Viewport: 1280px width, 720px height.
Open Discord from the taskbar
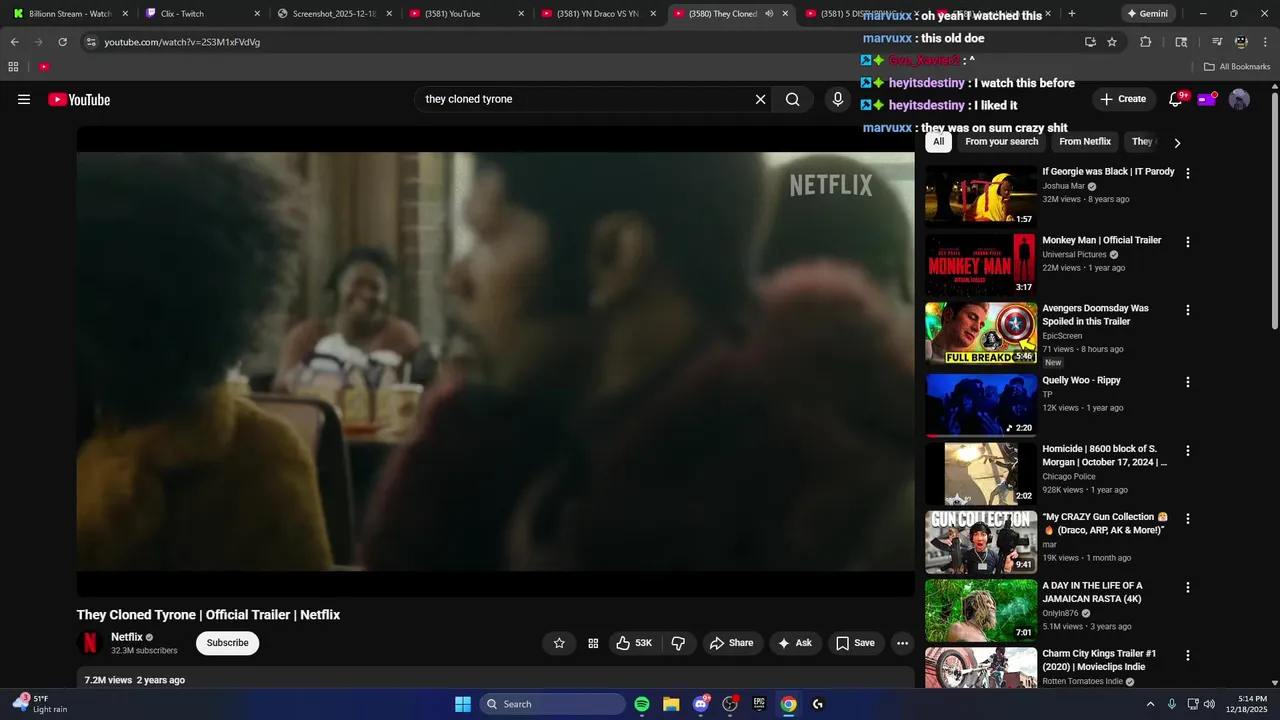(701, 704)
